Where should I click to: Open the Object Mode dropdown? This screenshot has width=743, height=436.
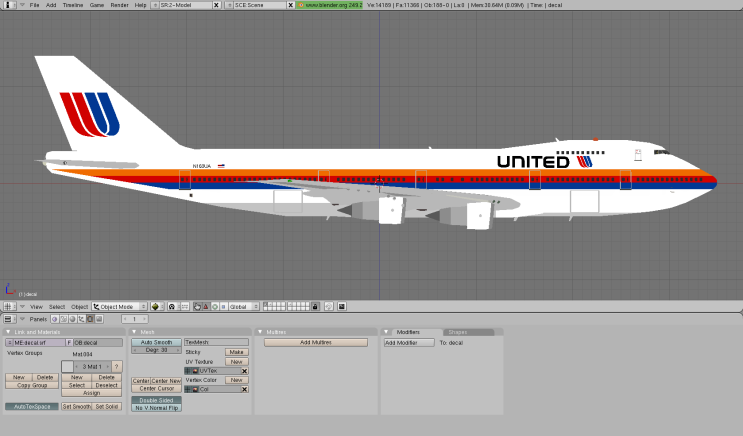[119, 307]
